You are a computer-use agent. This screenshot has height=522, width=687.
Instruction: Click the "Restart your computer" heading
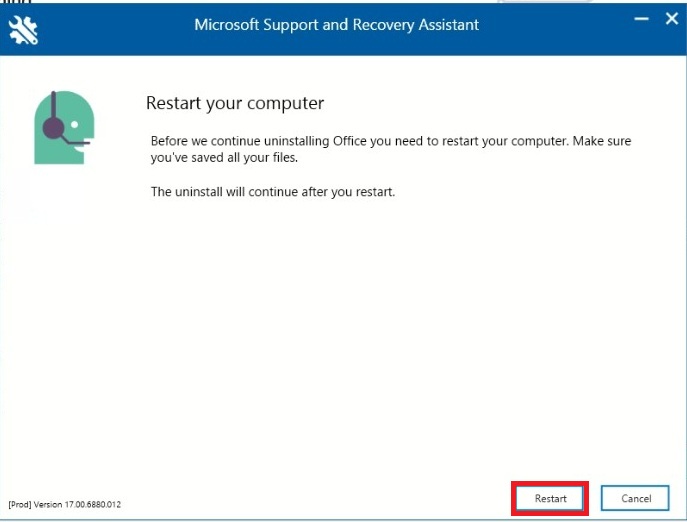(x=235, y=103)
